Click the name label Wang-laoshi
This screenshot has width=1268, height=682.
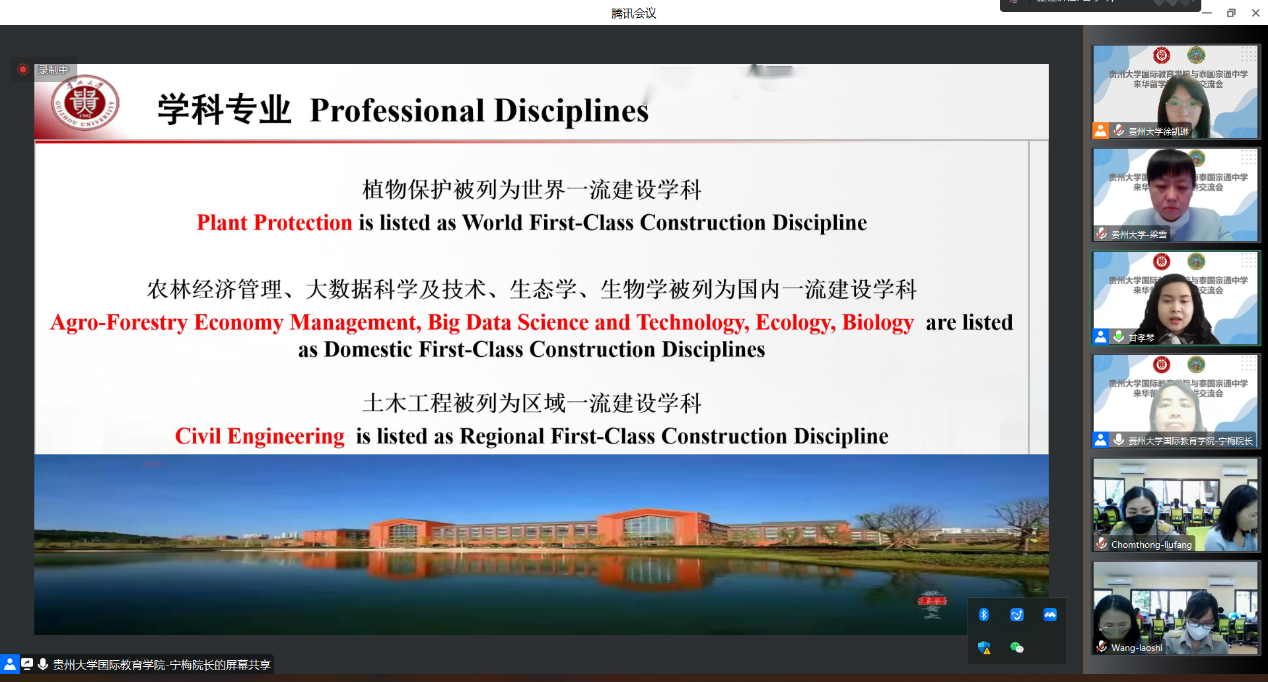click(1135, 647)
